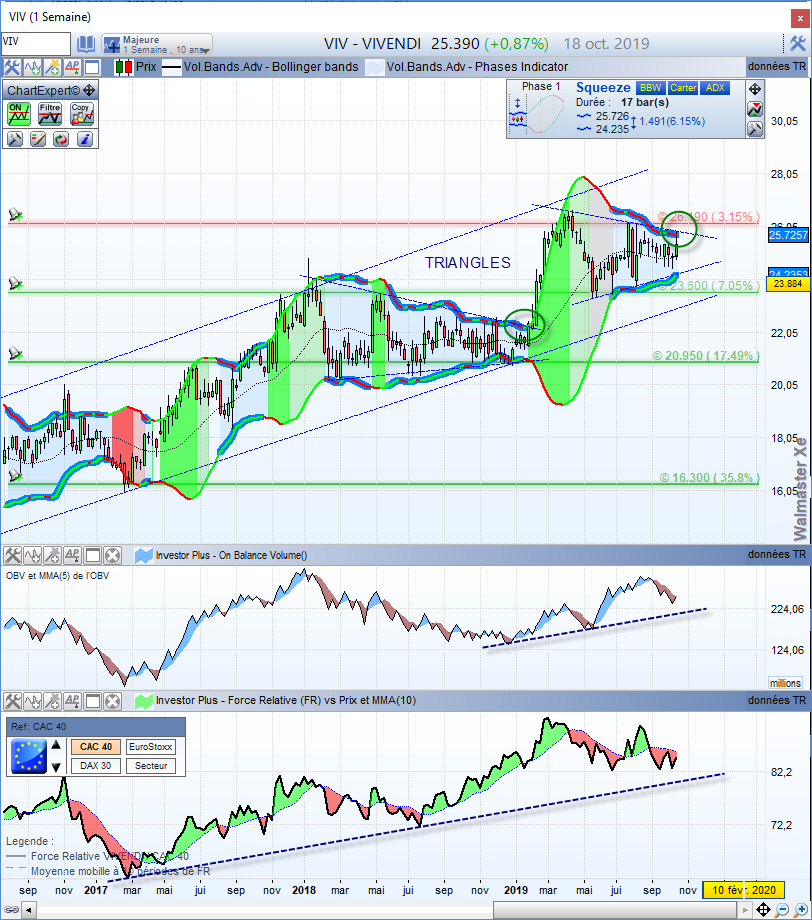Add an alert on the price chart

pos(52,67)
